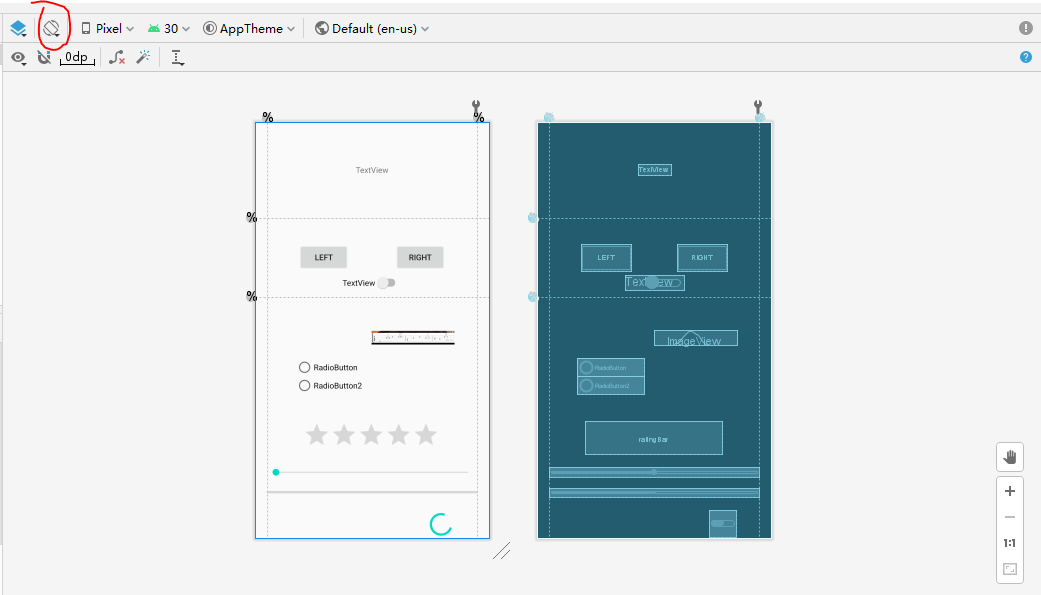Clear all constraints icon

click(117, 58)
